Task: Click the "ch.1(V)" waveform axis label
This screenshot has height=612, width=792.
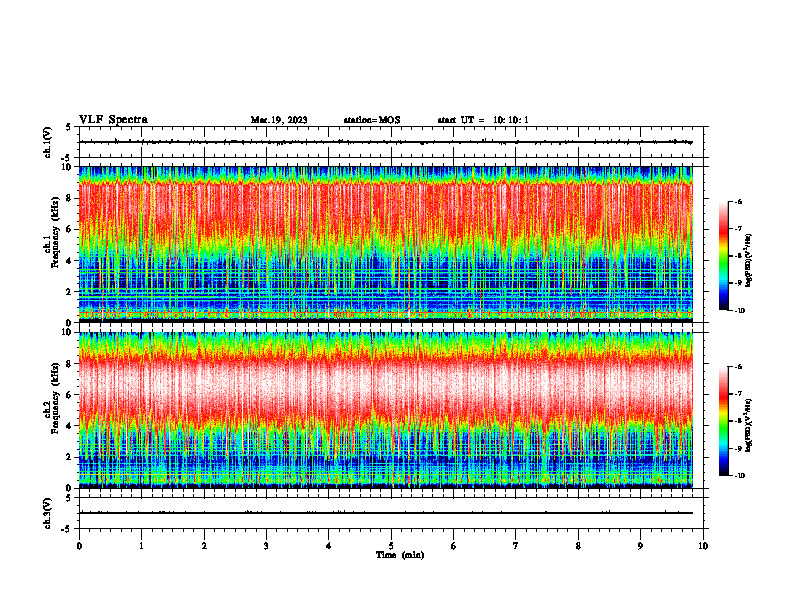Action: (x=48, y=142)
